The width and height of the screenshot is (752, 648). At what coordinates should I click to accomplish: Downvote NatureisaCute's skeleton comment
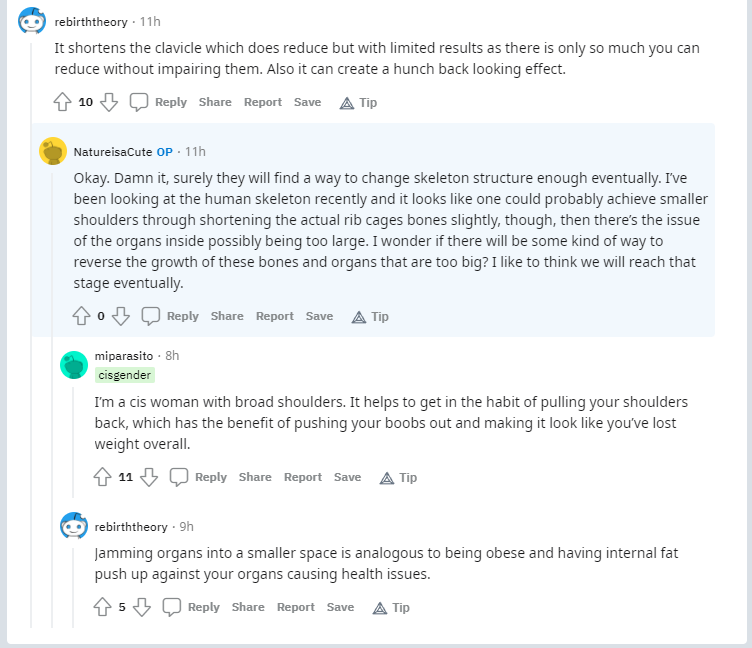coord(121,316)
